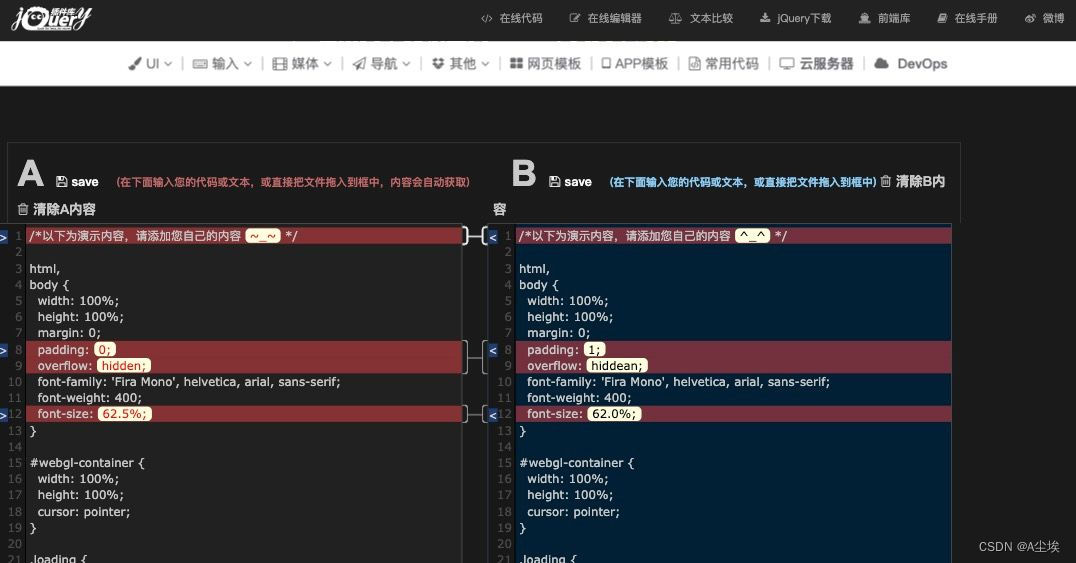The width and height of the screenshot is (1076, 563).
Task: Click 'font-weight: 400;' in editor A
Action: [89, 398]
